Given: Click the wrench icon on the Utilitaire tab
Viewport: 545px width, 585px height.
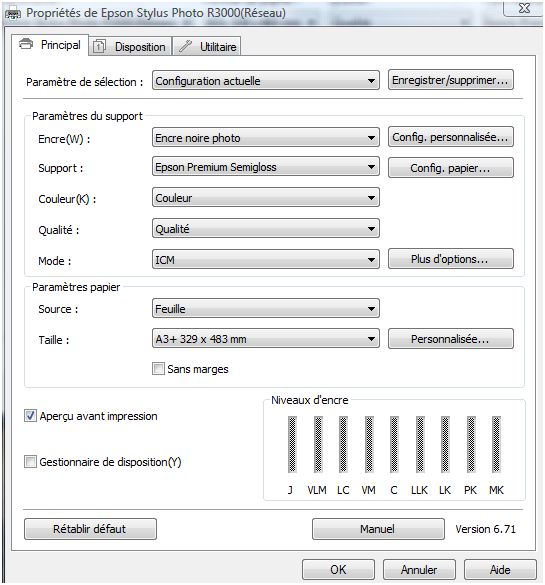Looking at the screenshot, I should [x=185, y=47].
